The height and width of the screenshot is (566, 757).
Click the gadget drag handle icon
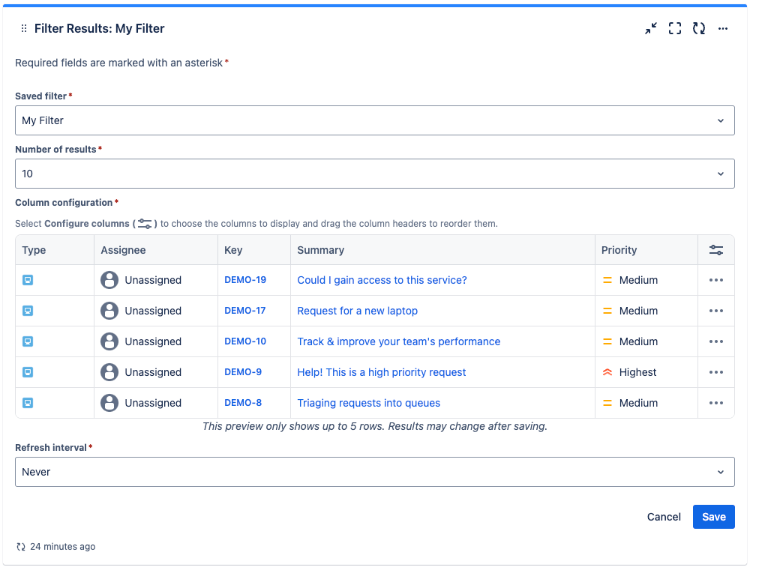pyautogui.click(x=24, y=28)
